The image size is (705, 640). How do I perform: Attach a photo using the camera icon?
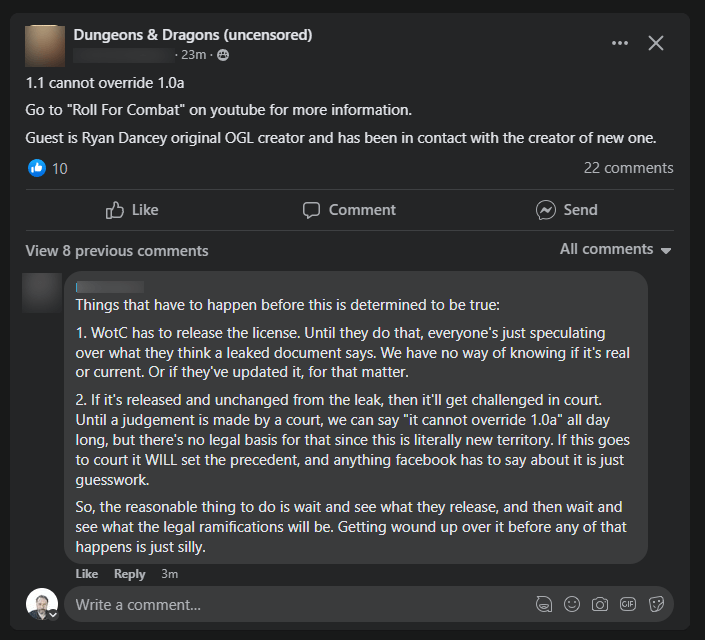coord(600,604)
